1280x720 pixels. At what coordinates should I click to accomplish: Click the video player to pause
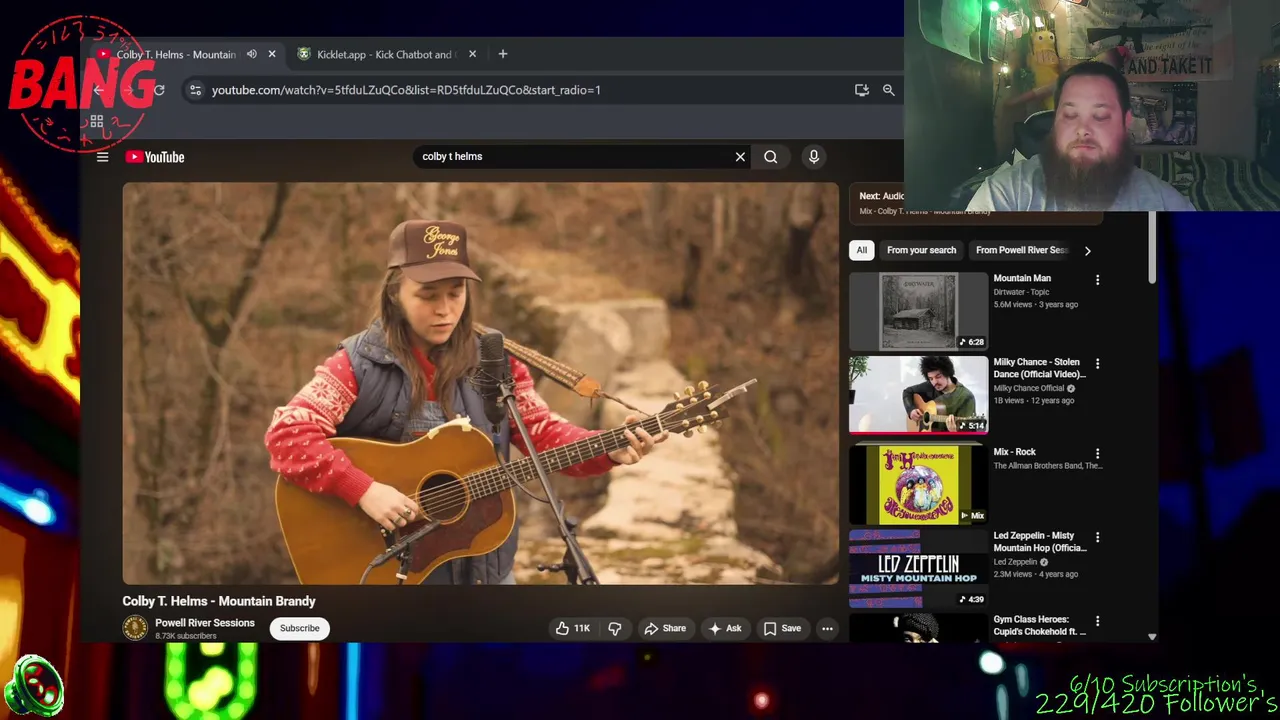[481, 383]
